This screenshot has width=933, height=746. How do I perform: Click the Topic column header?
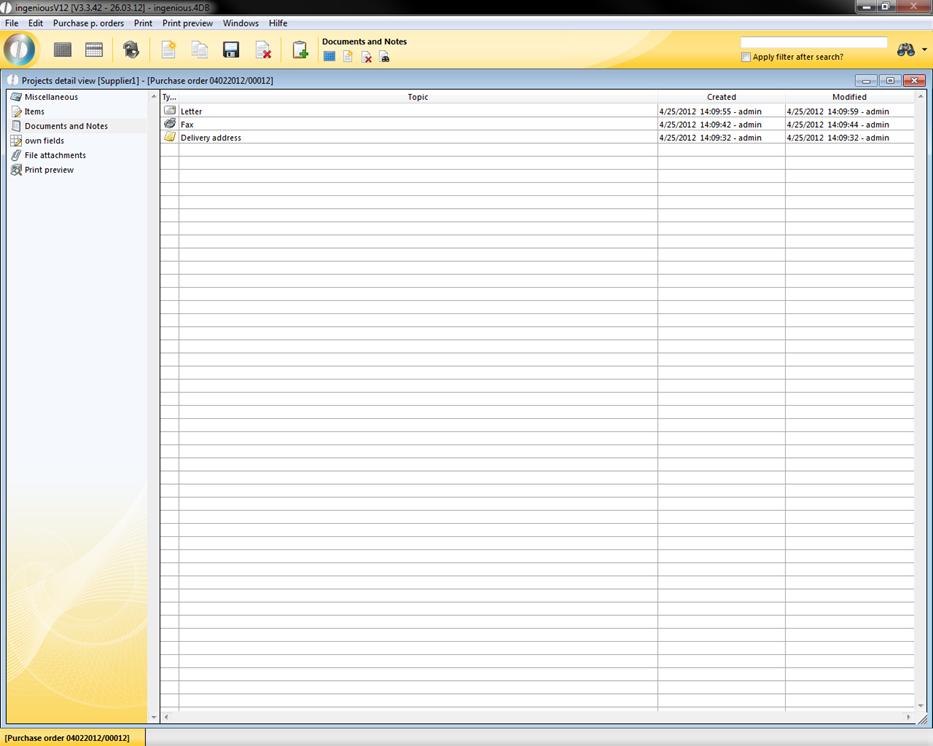[417, 97]
